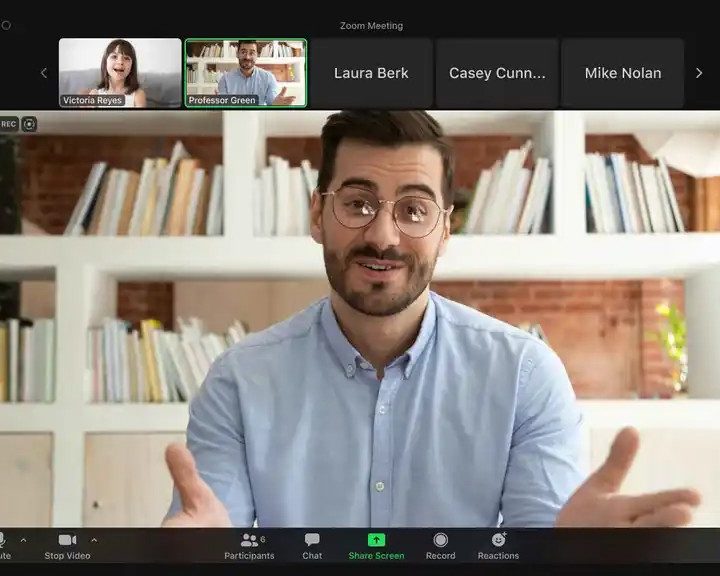Open the Chat panel

(x=312, y=546)
